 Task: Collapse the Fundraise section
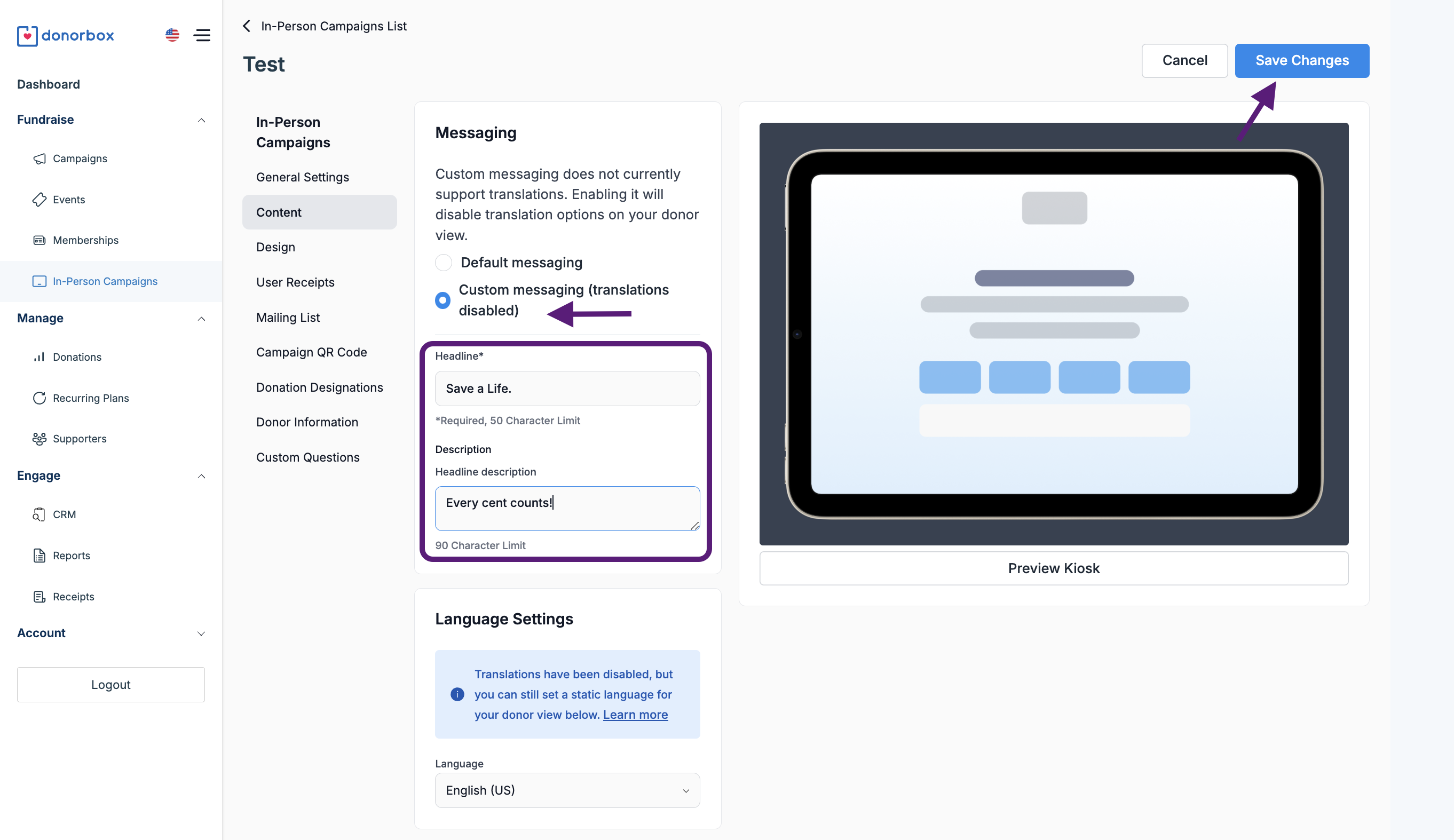point(201,120)
